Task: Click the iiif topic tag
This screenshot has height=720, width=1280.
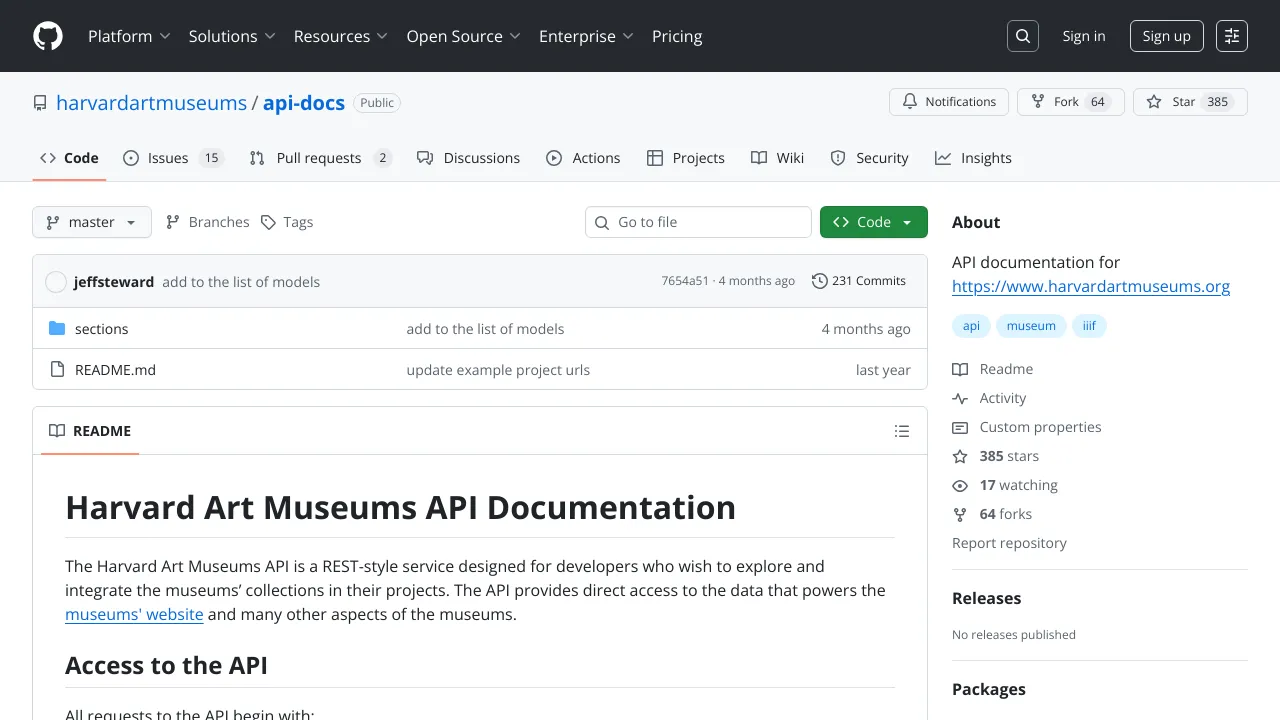Action: coord(1090,326)
